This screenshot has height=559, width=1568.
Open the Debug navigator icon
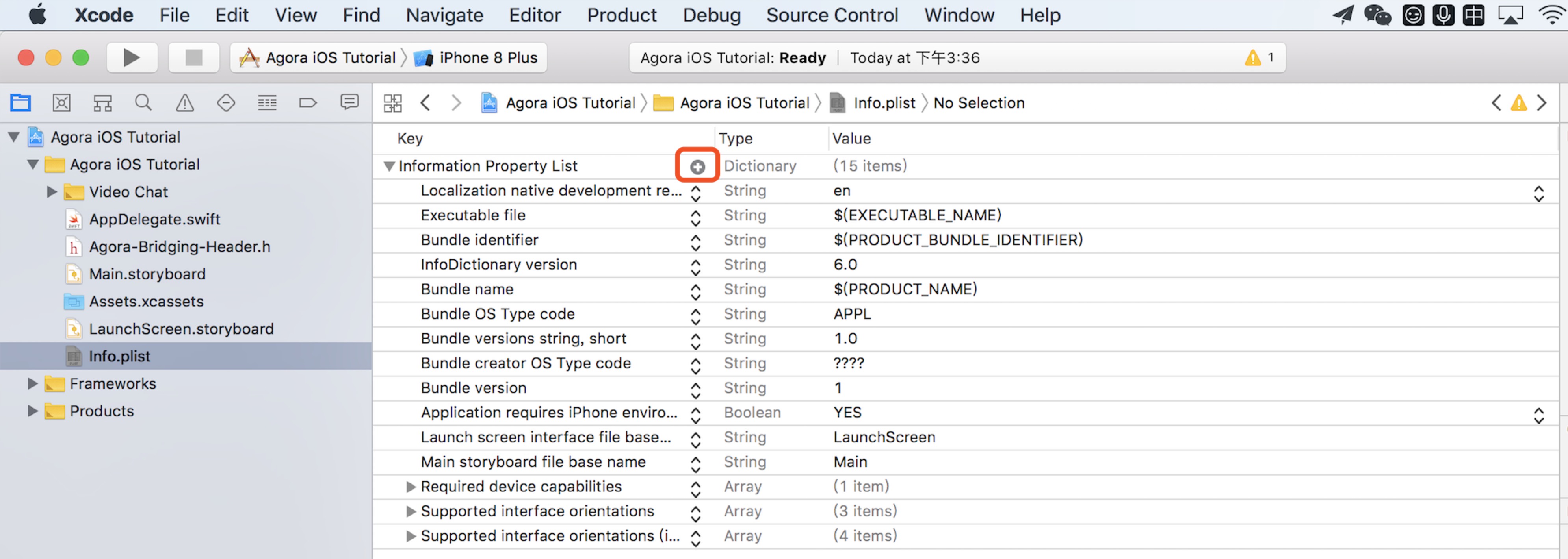click(267, 103)
